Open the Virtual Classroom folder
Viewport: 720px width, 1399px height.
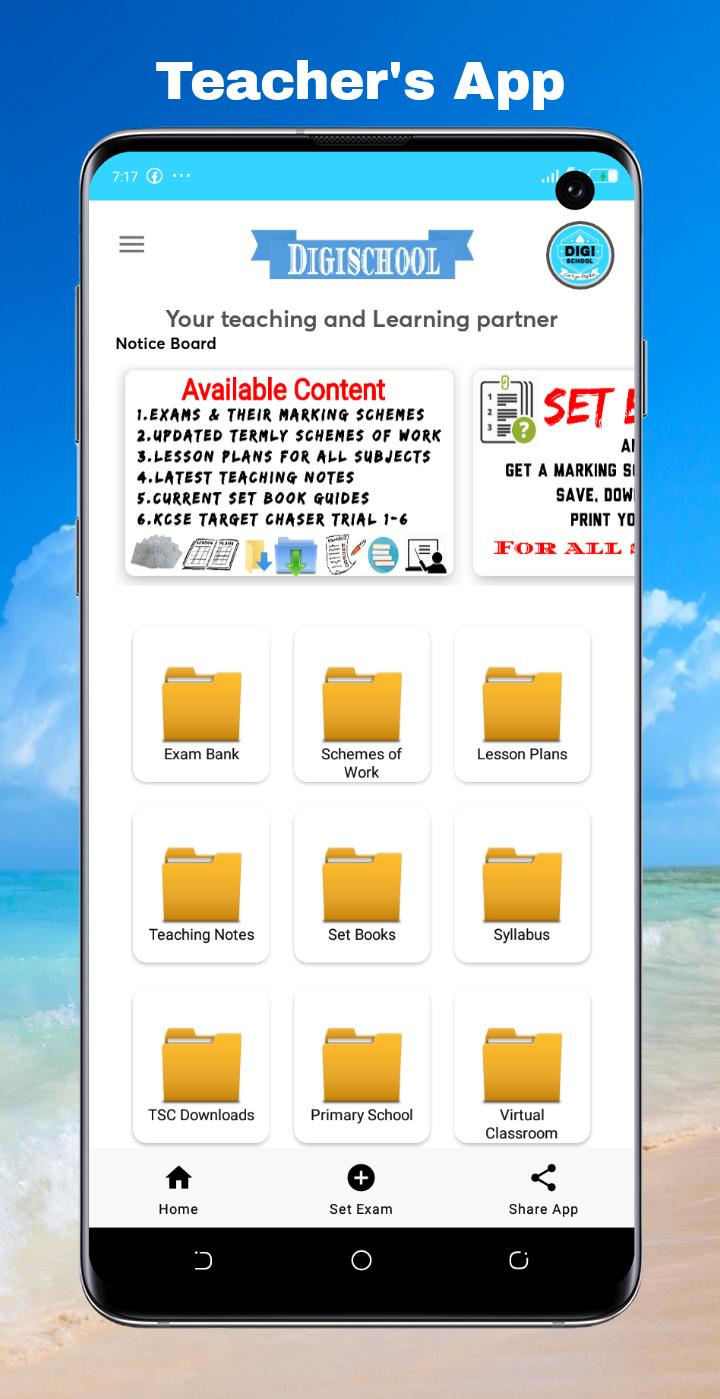pyautogui.click(x=521, y=1065)
